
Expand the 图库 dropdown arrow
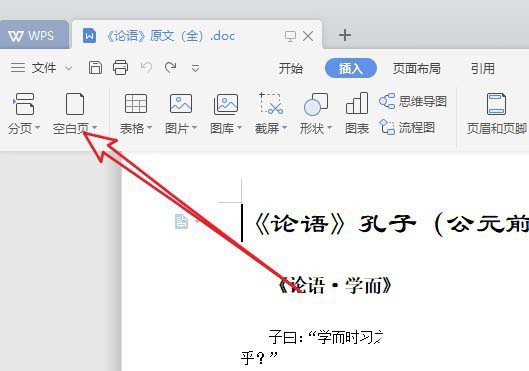click(239, 128)
